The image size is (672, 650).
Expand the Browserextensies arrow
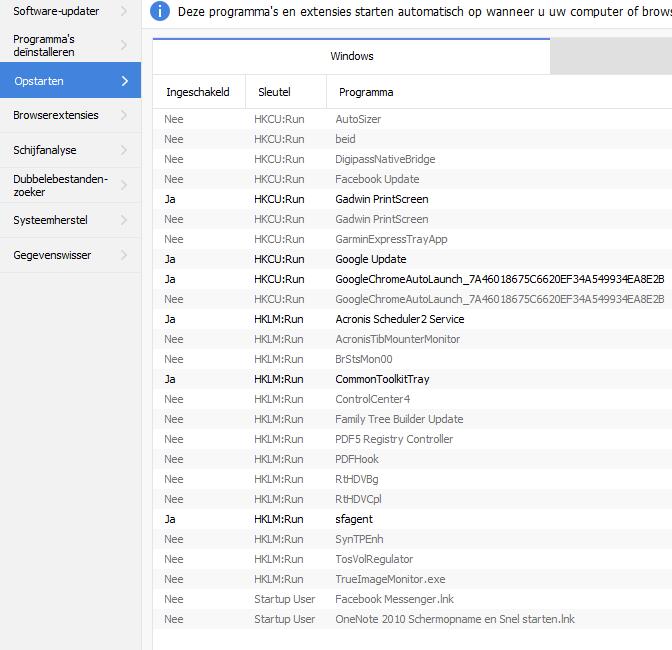click(x=124, y=115)
